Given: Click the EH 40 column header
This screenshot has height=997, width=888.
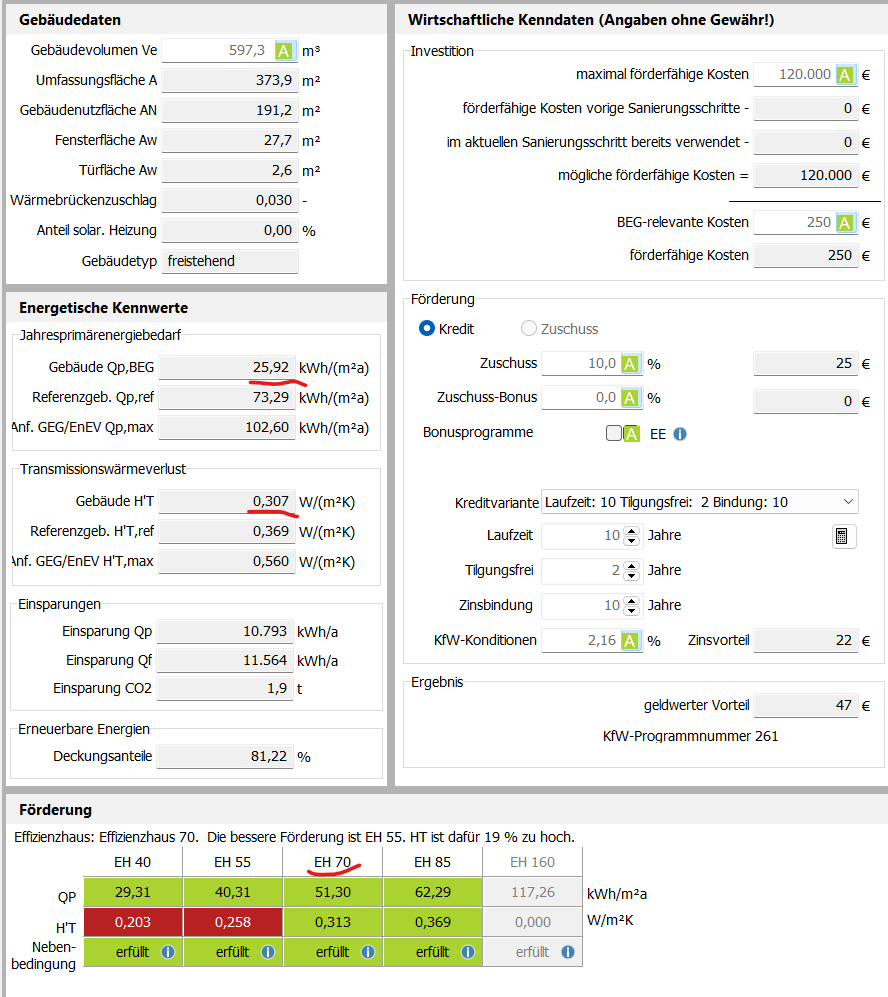Looking at the screenshot, I should [132, 862].
